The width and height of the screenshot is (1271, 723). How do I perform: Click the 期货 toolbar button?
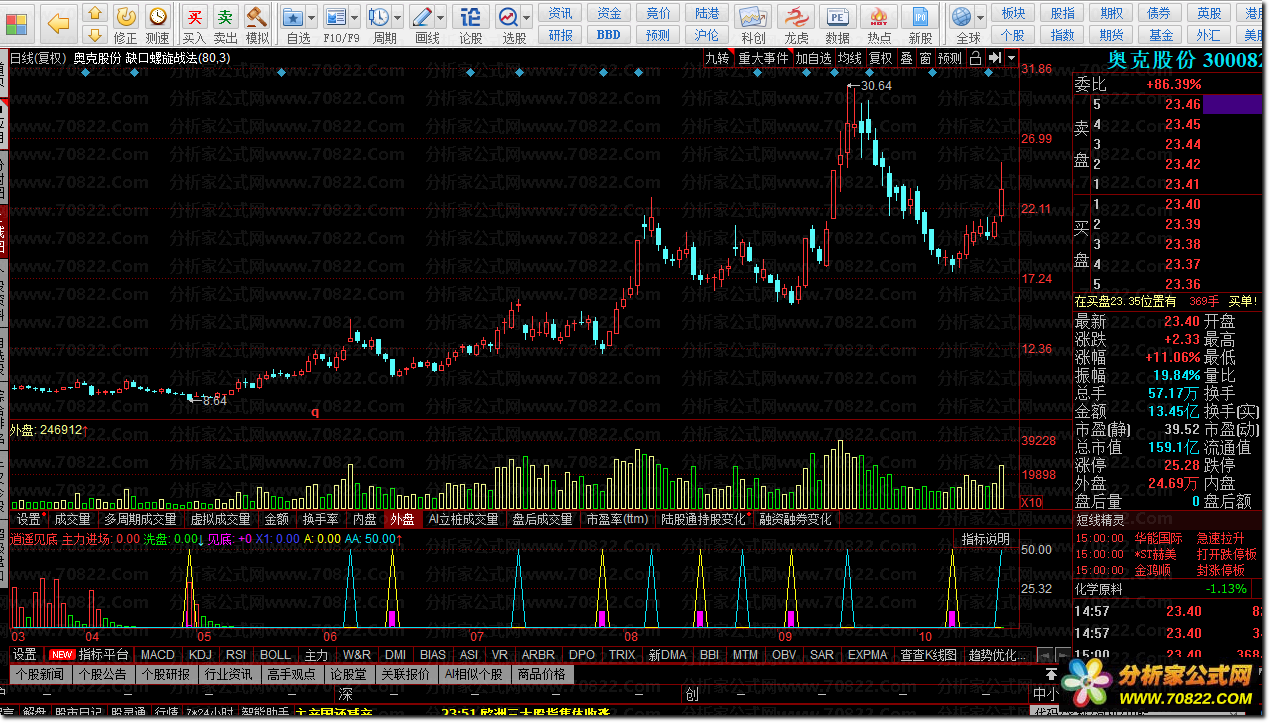(1111, 35)
